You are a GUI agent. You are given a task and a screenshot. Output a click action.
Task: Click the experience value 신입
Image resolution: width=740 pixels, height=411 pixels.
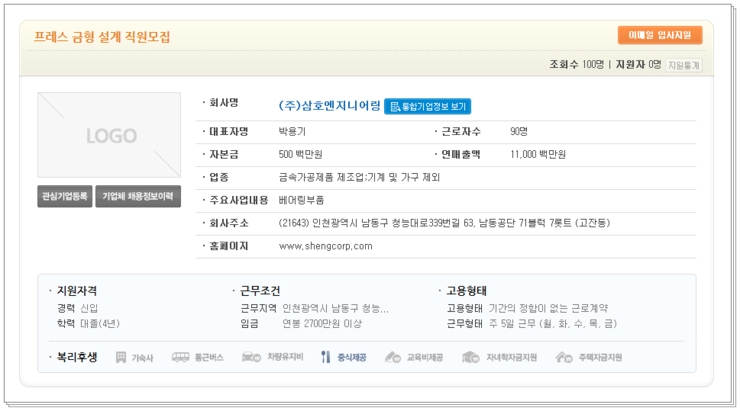tap(89, 308)
